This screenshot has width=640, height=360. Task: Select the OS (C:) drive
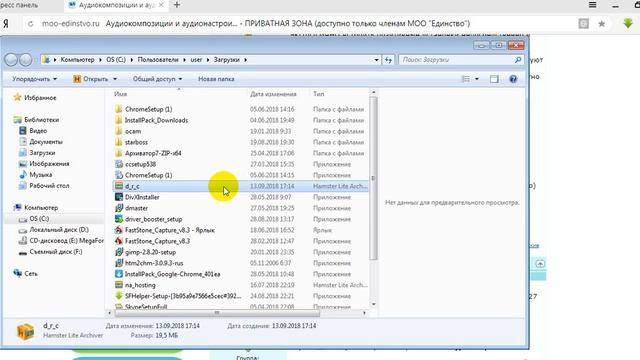(39, 219)
